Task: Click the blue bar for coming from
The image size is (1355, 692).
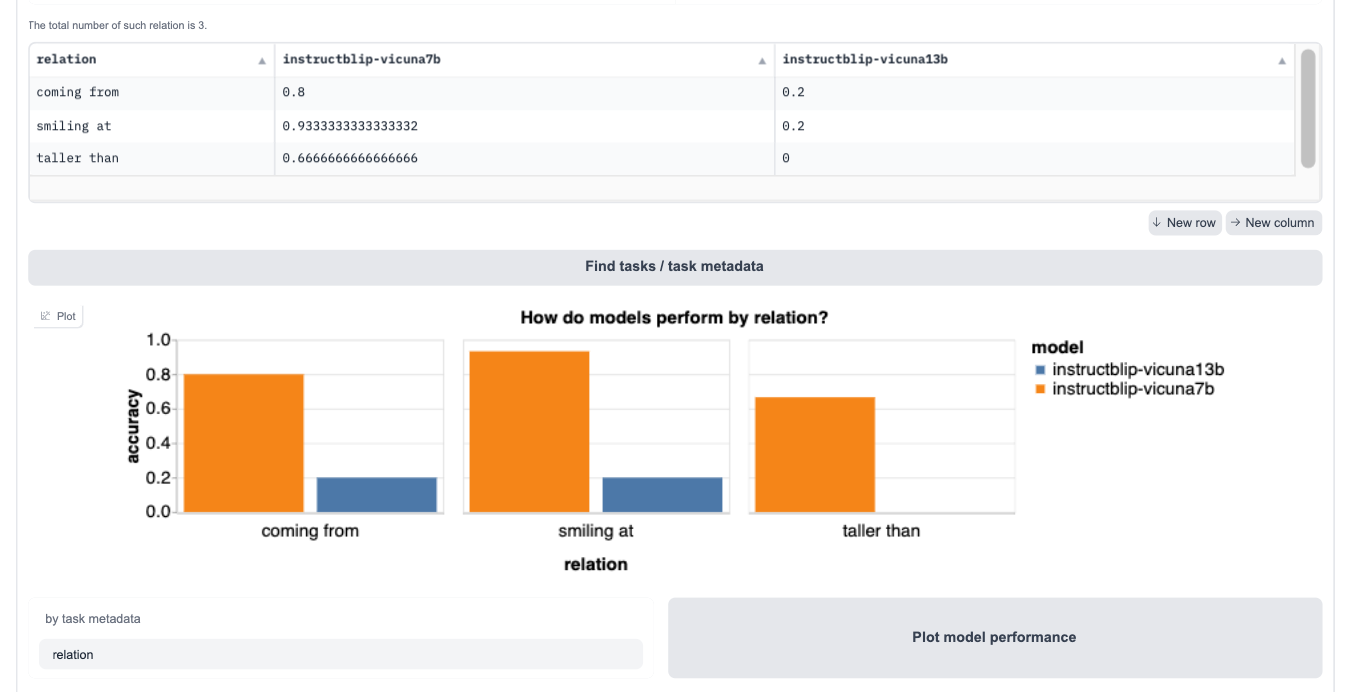Action: (377, 495)
